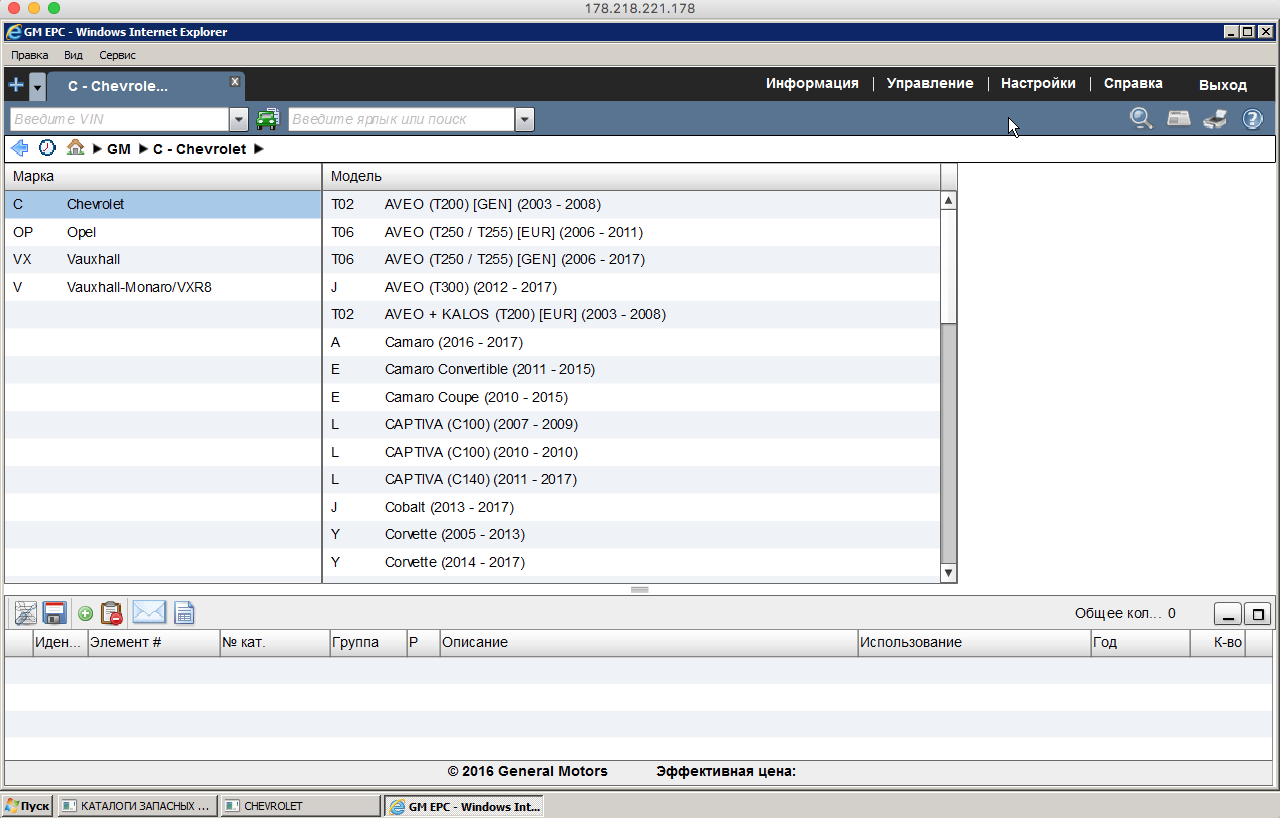1280x818 pixels.
Task: Open history with the clock icon
Action: point(47,148)
